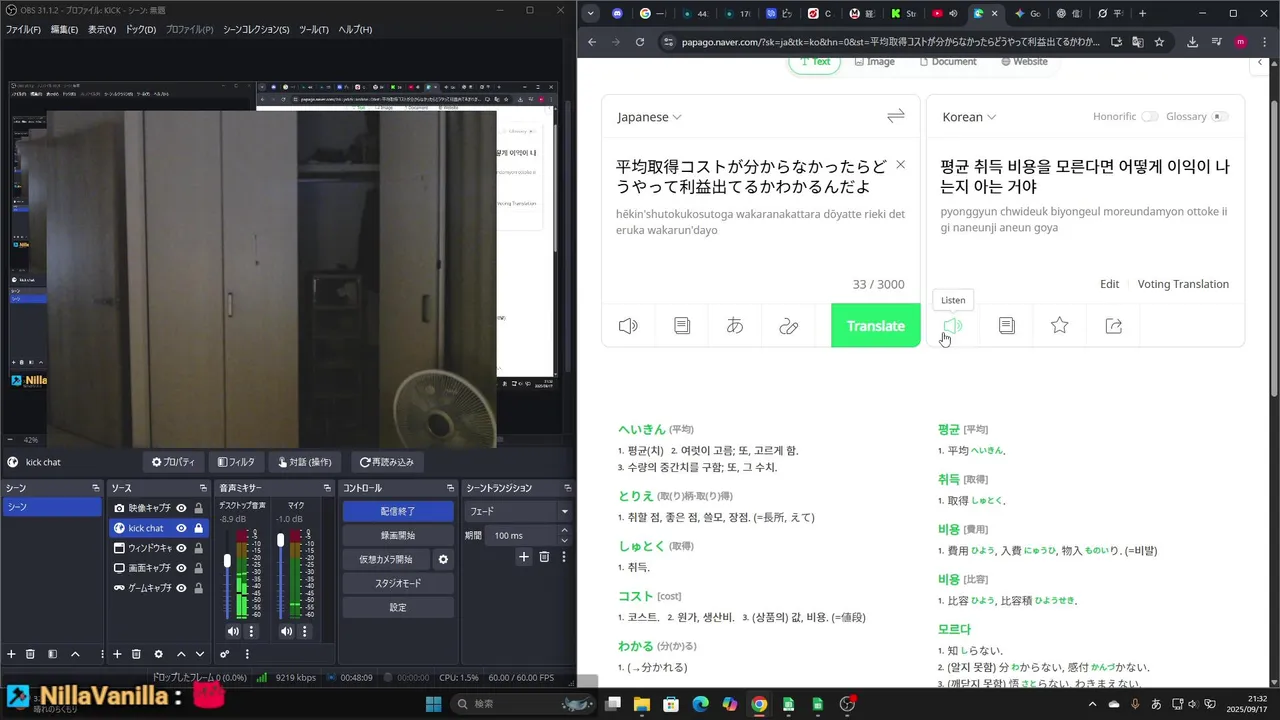Open the Japanese source language dropdown
Viewport: 1280px width, 720px height.
(x=650, y=117)
